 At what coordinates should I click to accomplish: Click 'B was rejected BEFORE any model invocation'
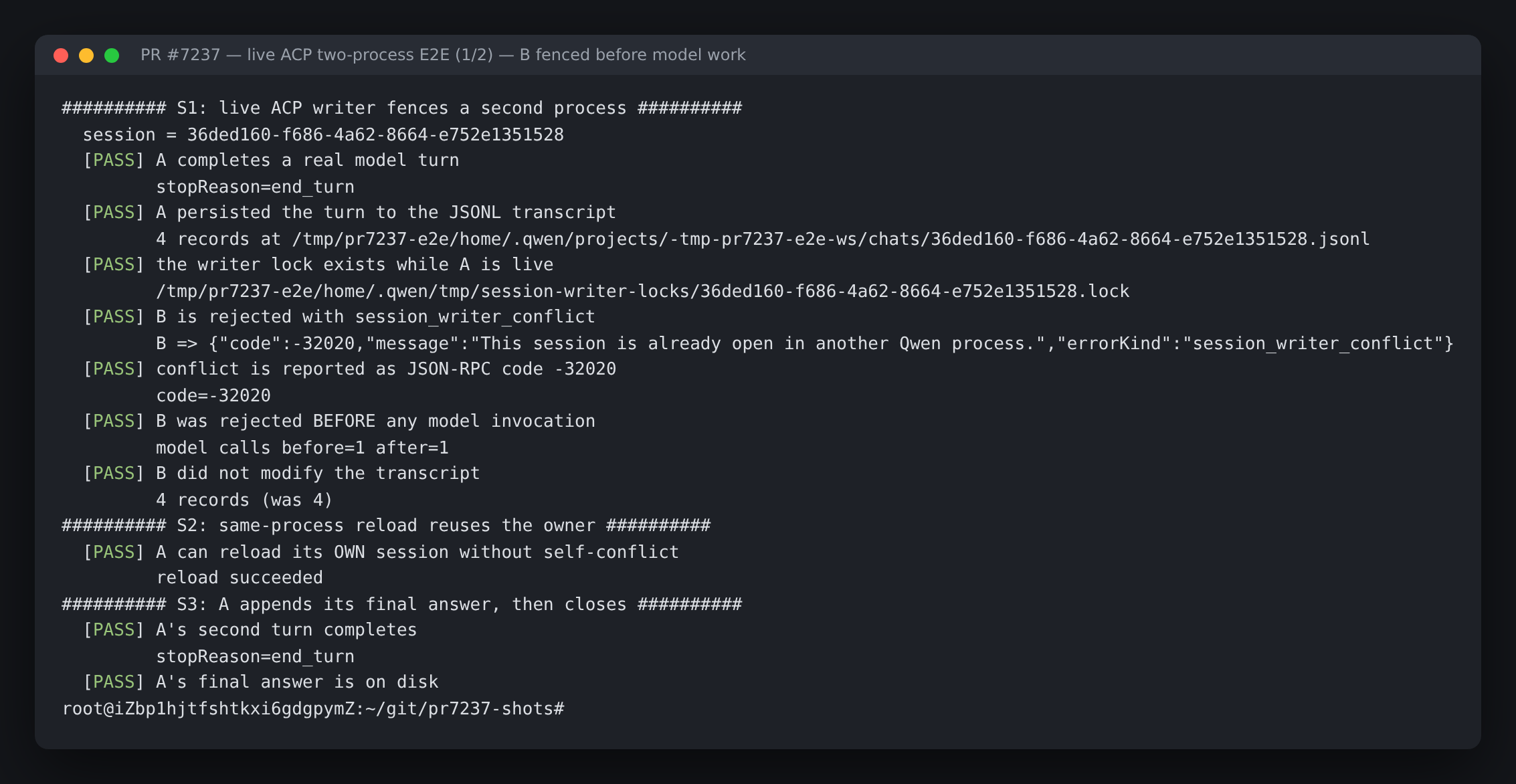pos(375,421)
